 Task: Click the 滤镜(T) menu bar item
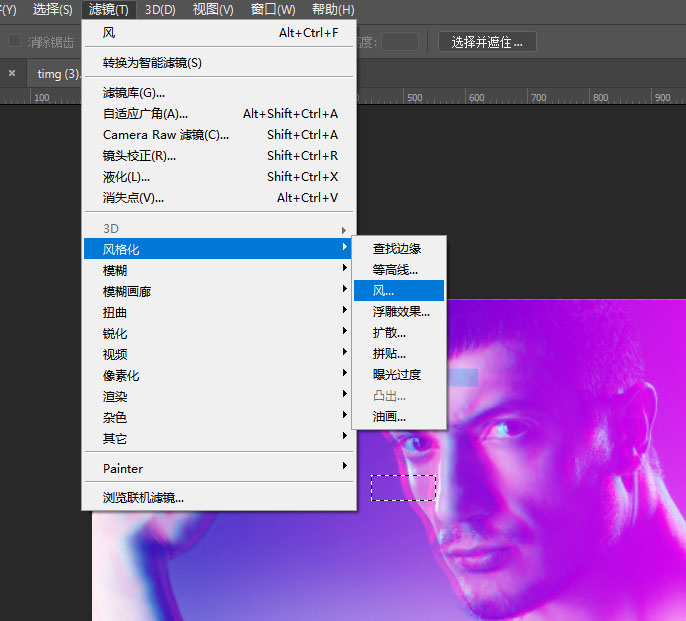[108, 9]
